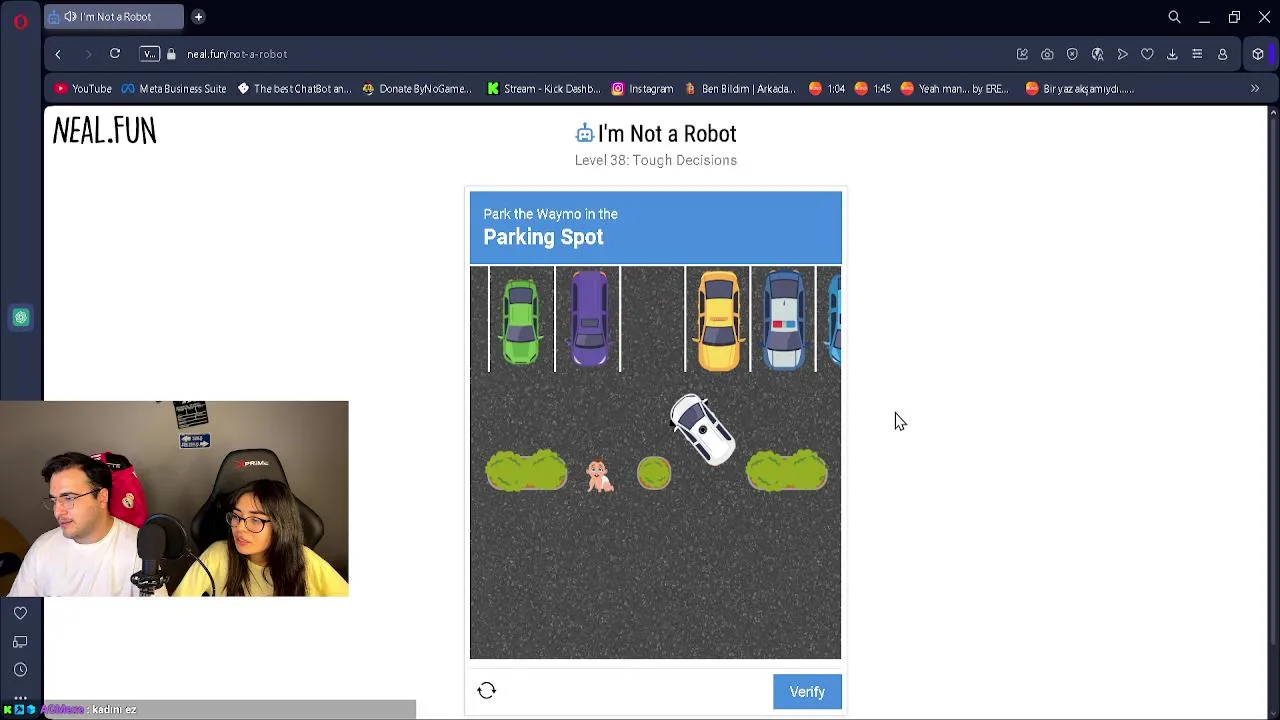Image resolution: width=1280 pixels, height=720 pixels.
Task: Open the YouTube bookmark
Action: coord(83,89)
